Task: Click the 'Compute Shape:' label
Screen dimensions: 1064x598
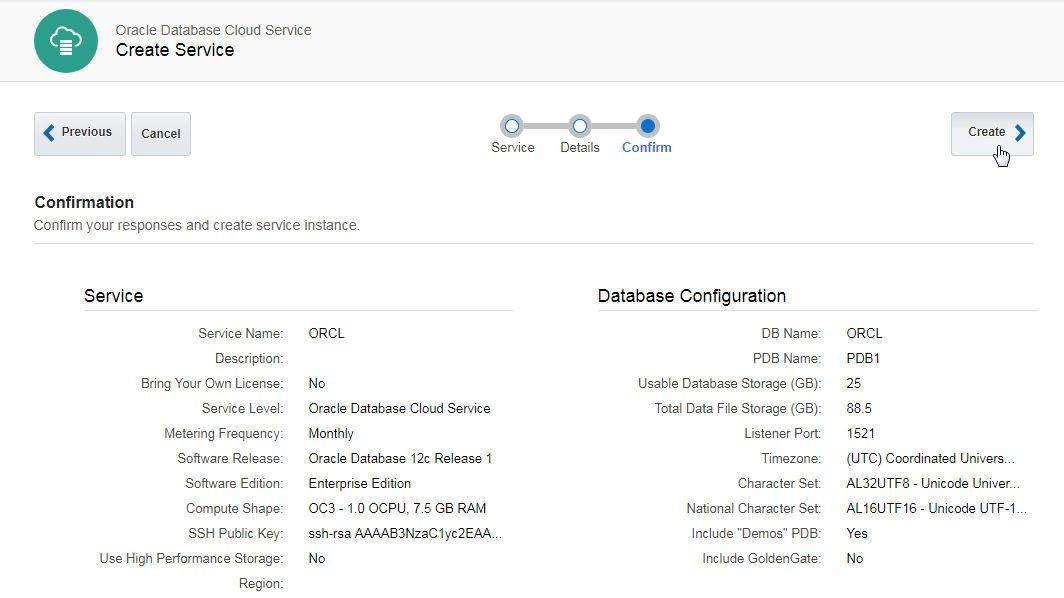Action: pyautogui.click(x=235, y=508)
